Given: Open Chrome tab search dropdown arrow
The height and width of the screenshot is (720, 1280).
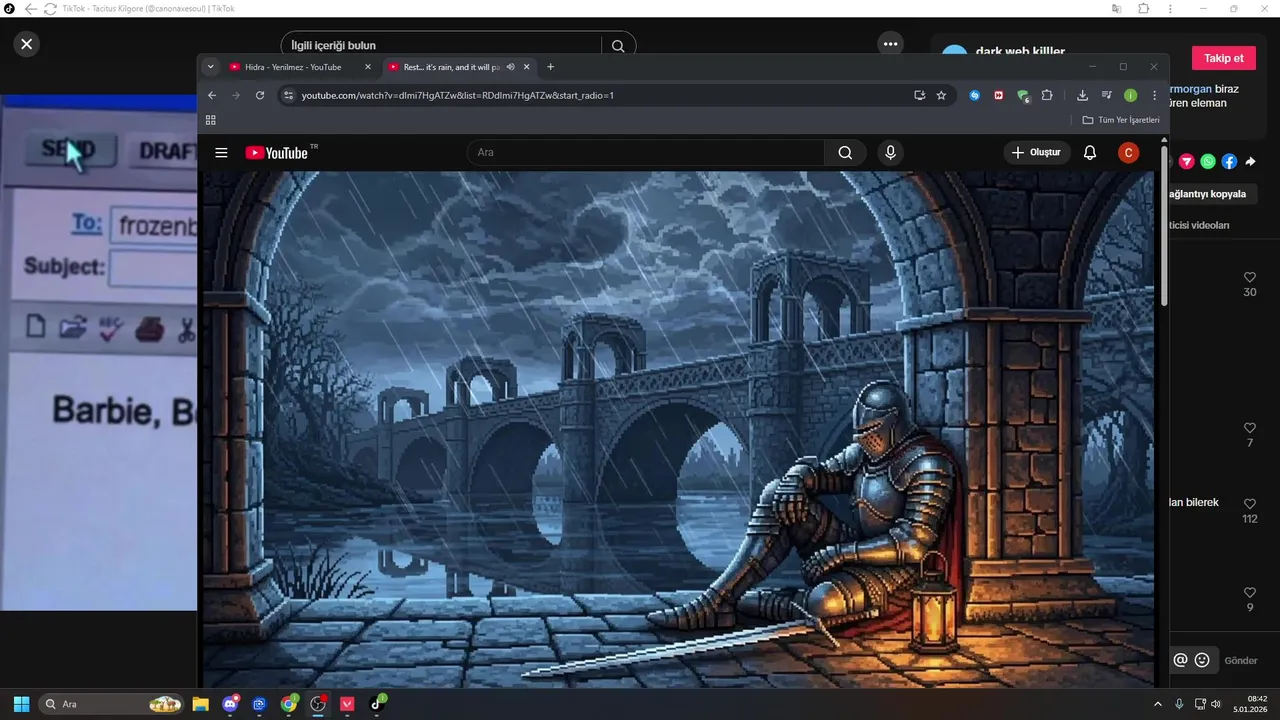Looking at the screenshot, I should click(x=210, y=67).
